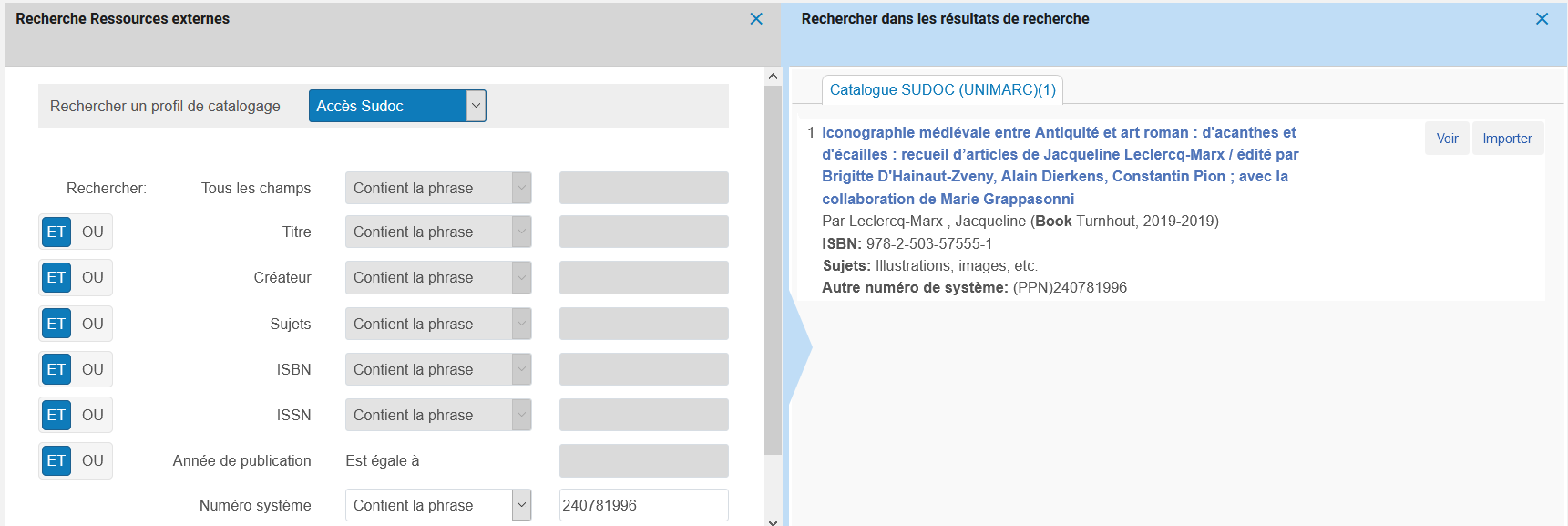The height and width of the screenshot is (526, 1568).
Task: Select OU operator for the Créateur row
Action: [93, 277]
